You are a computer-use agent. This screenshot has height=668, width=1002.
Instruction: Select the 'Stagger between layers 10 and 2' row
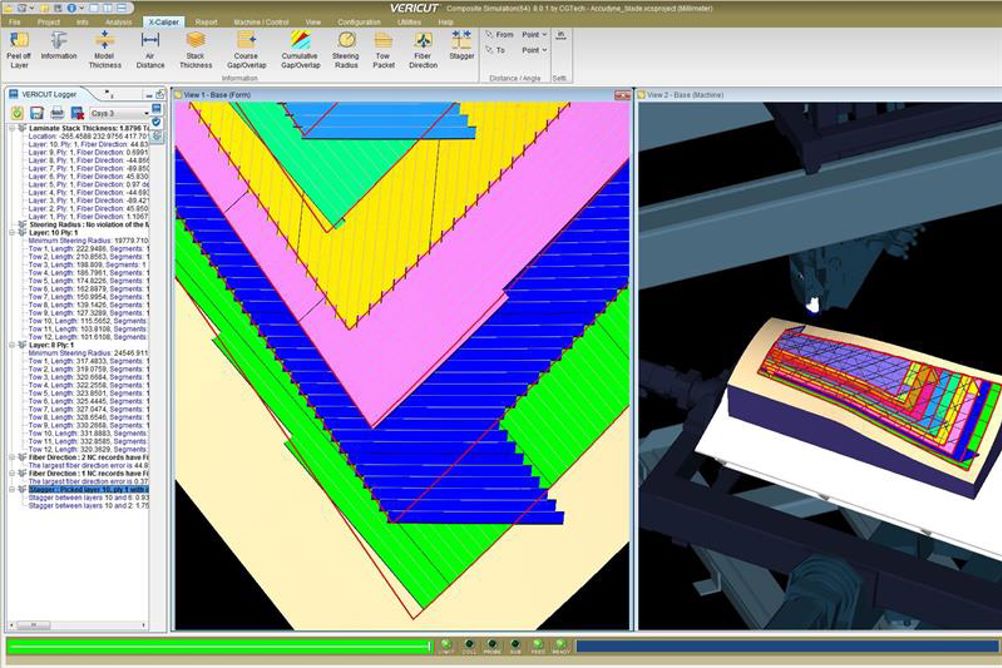tap(89, 506)
